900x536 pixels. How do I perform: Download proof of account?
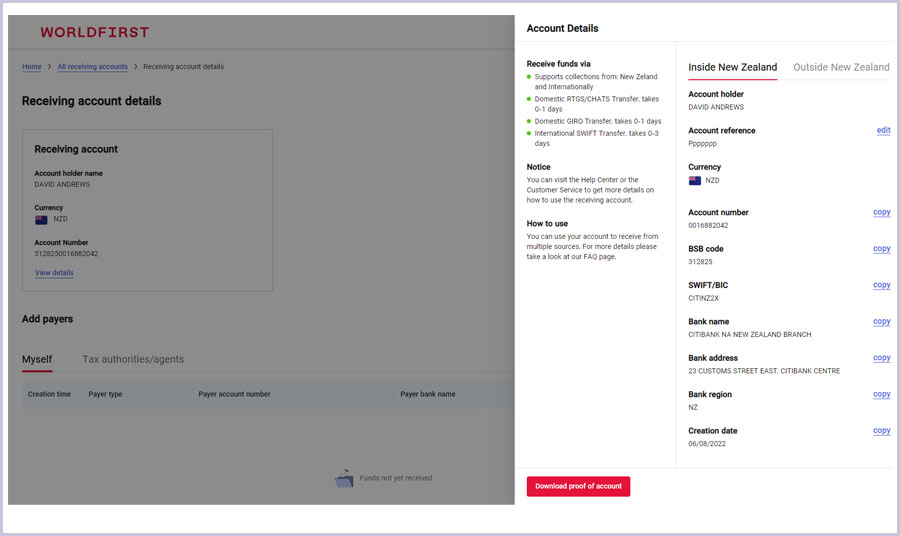[578, 486]
